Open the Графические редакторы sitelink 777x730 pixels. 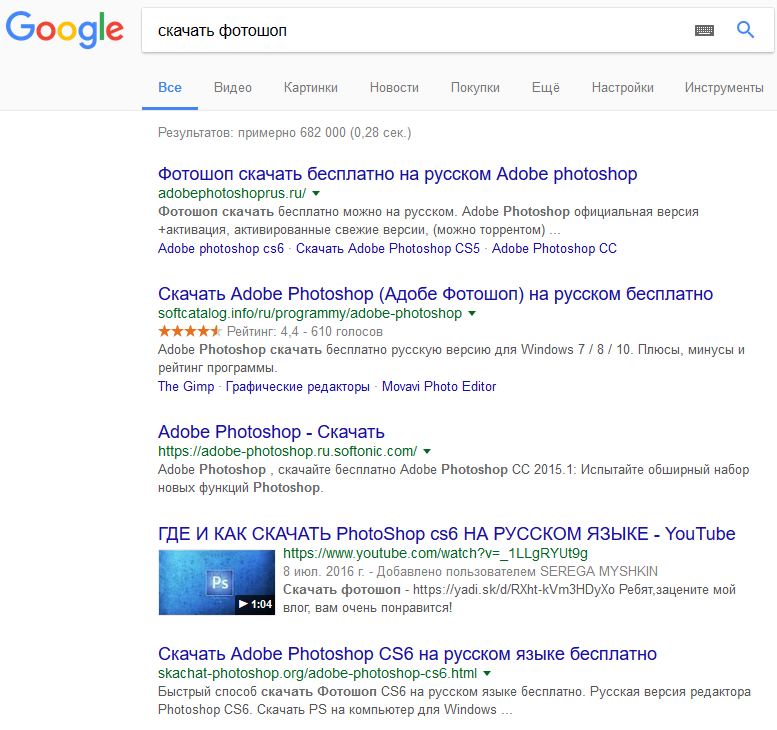[297, 387]
